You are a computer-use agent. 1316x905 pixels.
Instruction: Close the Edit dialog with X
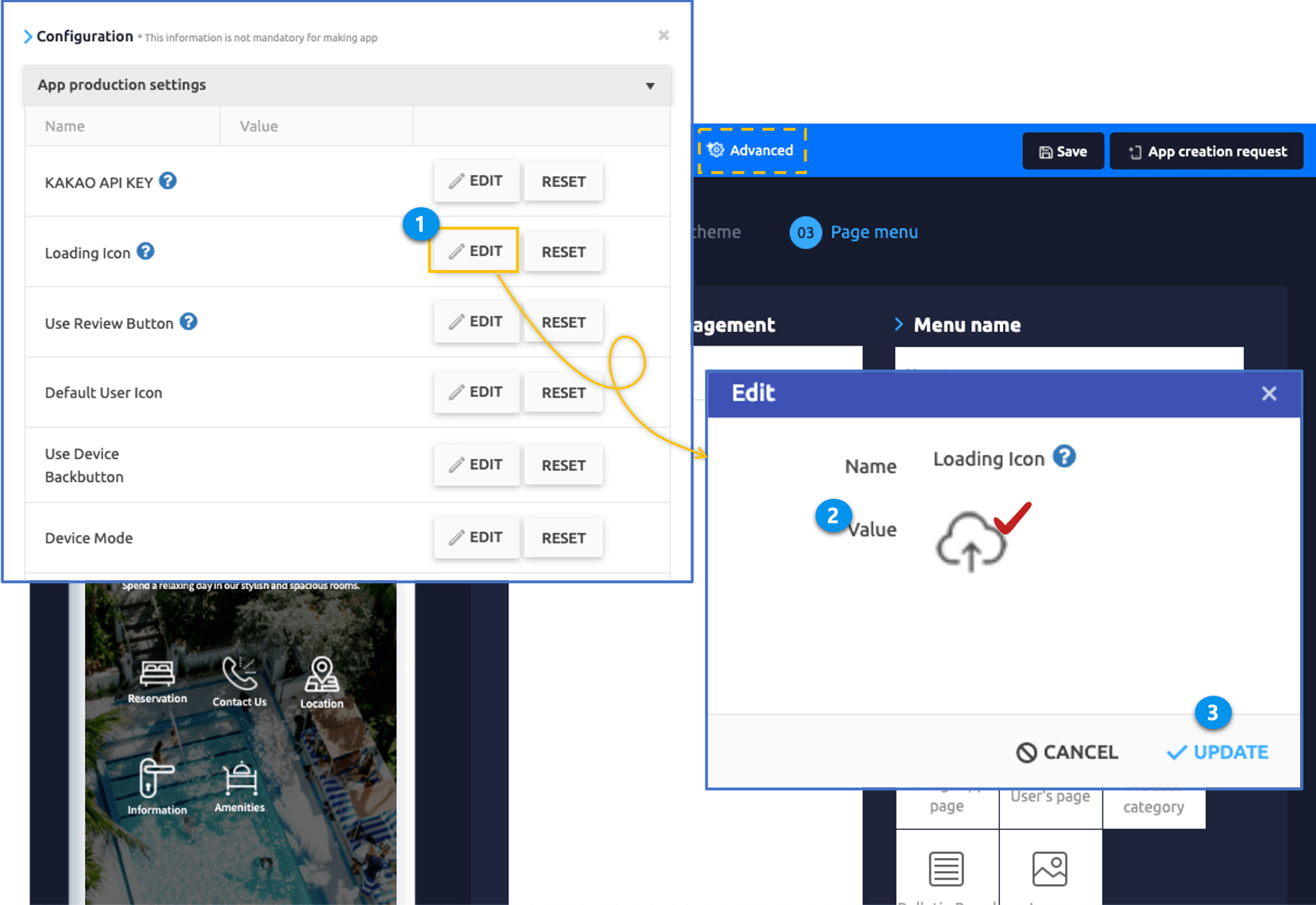(1268, 393)
